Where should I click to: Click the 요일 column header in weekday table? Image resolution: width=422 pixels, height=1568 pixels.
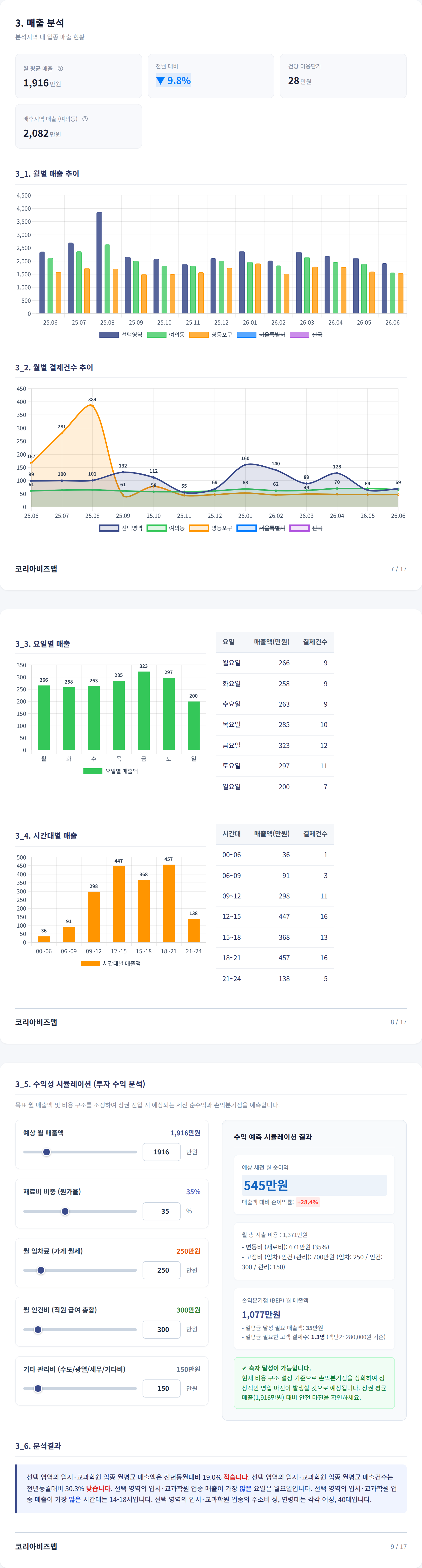(x=228, y=642)
